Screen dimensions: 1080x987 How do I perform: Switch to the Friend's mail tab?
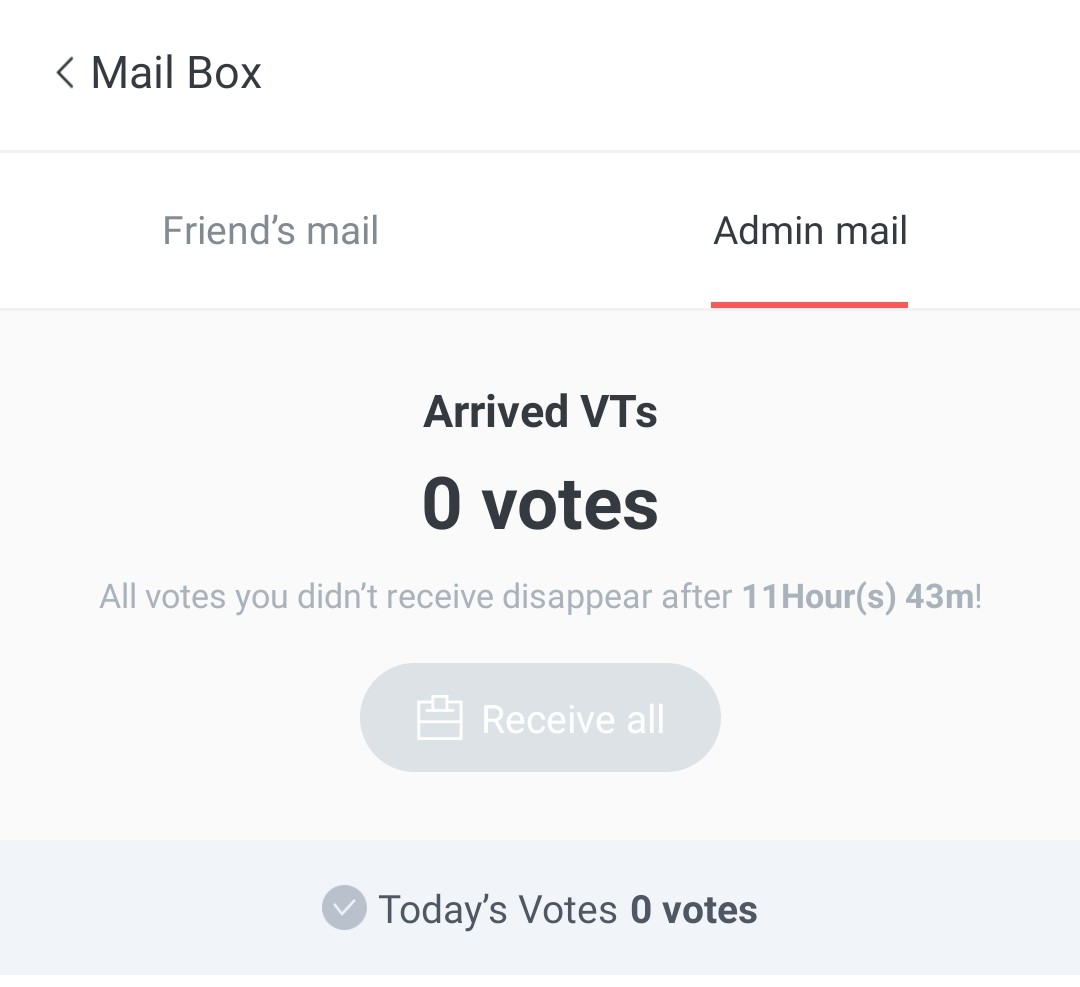[x=270, y=231]
